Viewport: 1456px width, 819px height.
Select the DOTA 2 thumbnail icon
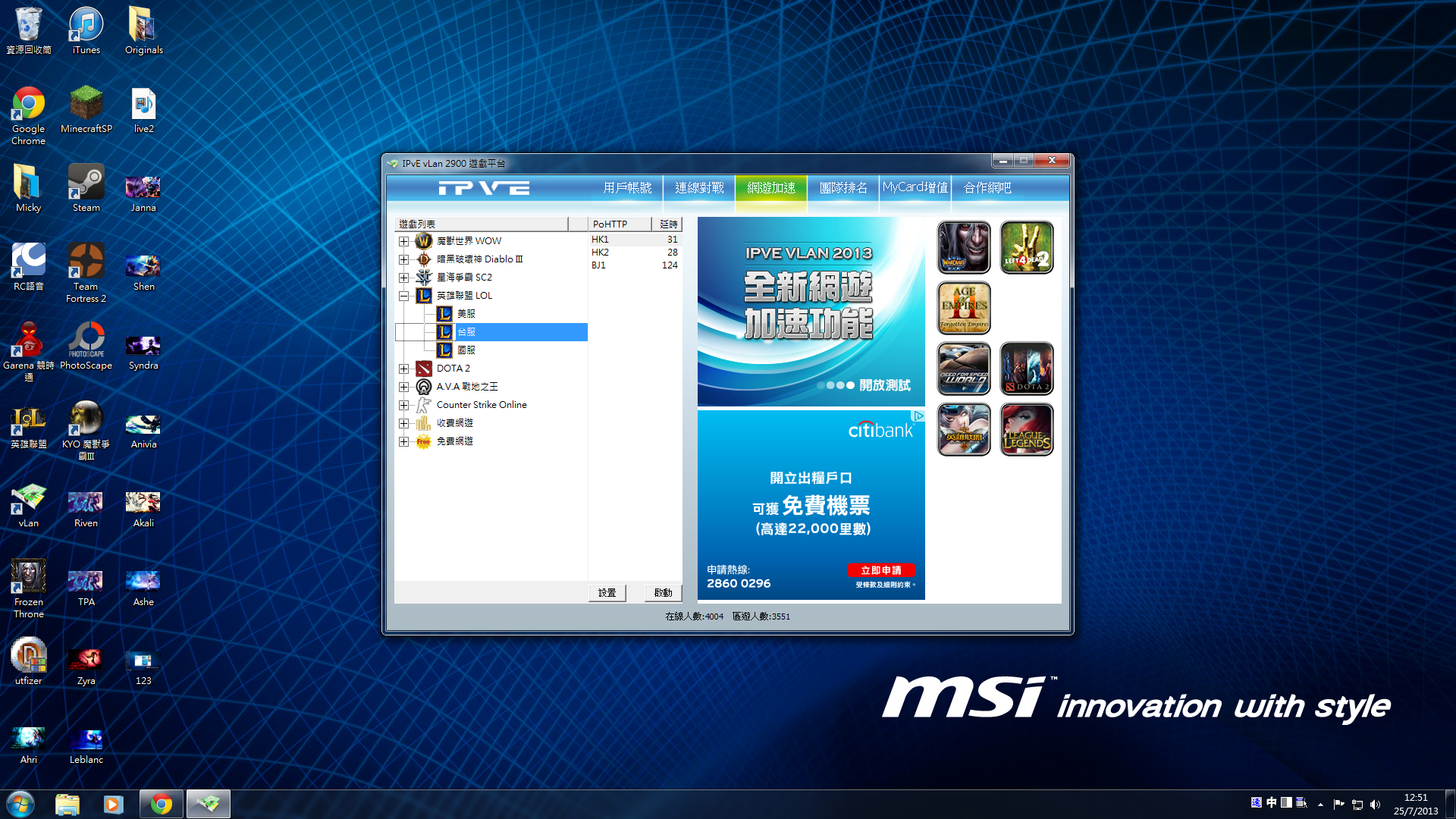(x=1026, y=369)
